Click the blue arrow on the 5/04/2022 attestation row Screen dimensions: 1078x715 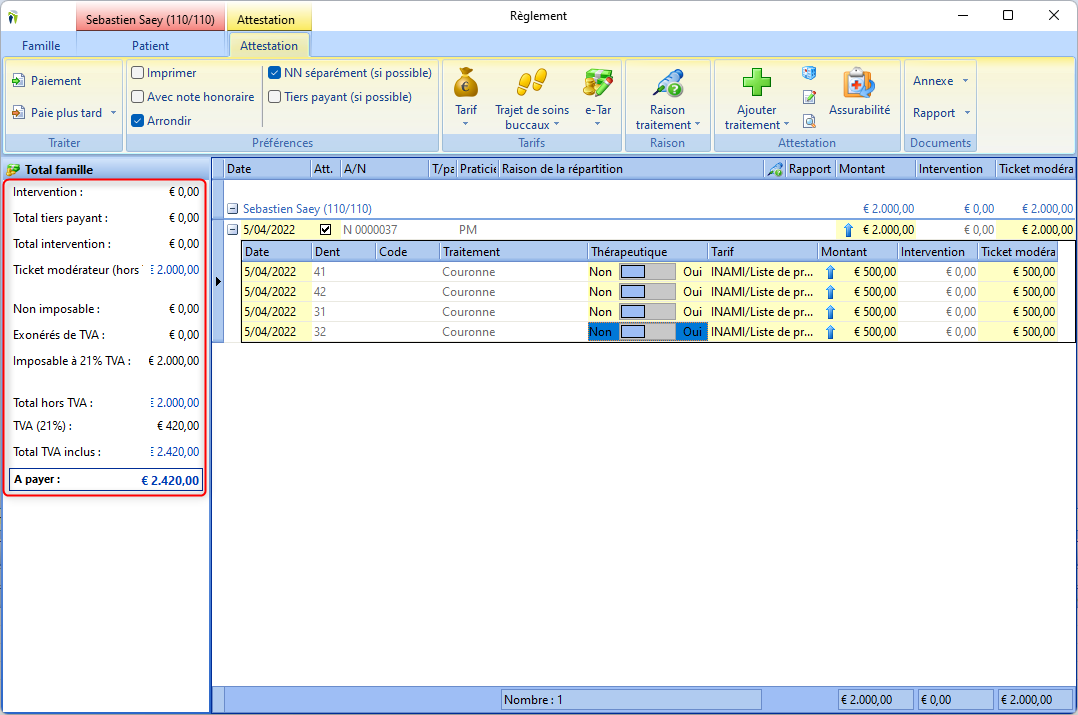coord(848,230)
